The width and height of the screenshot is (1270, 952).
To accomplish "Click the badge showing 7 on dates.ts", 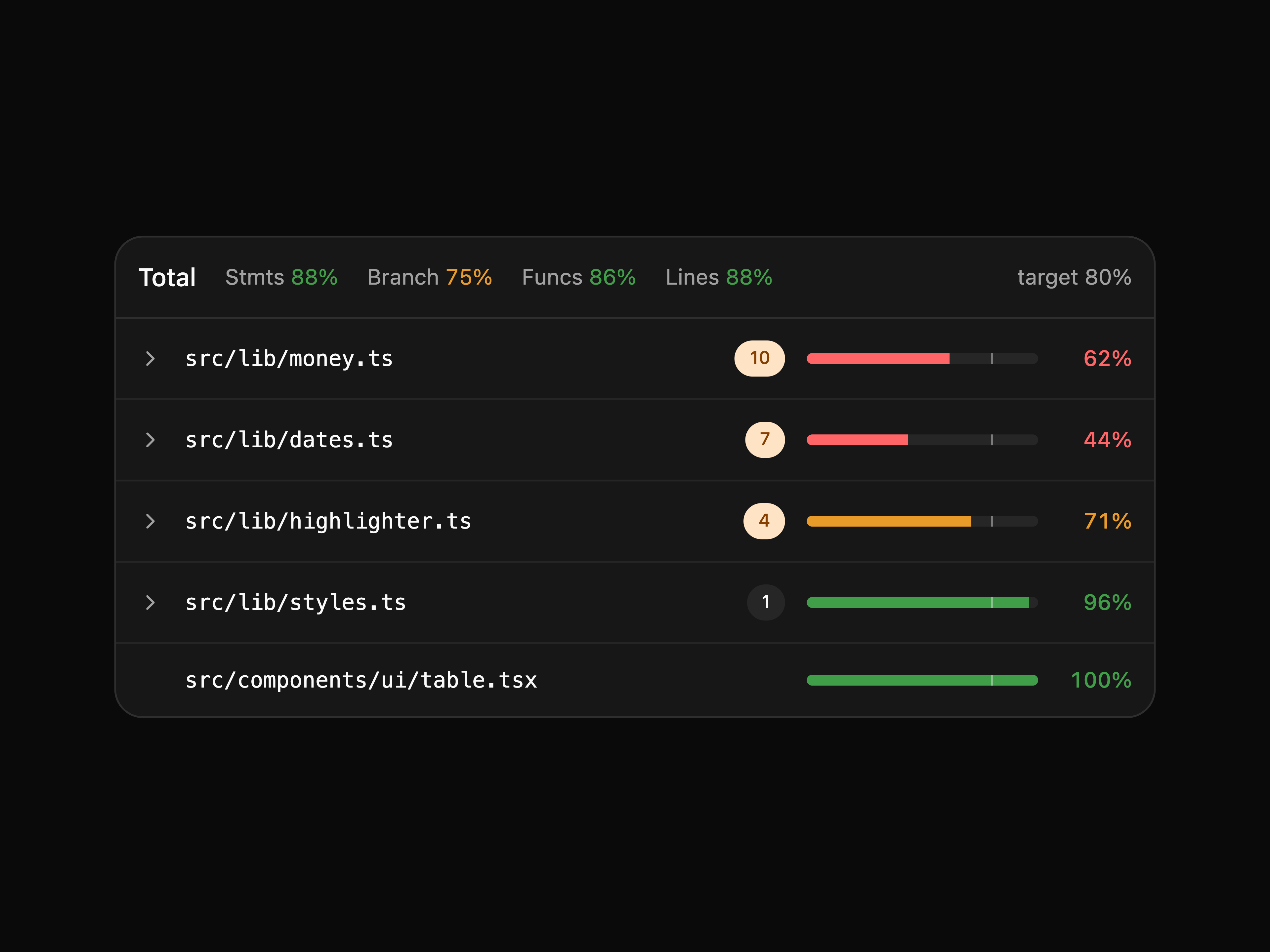I will (x=765, y=440).
